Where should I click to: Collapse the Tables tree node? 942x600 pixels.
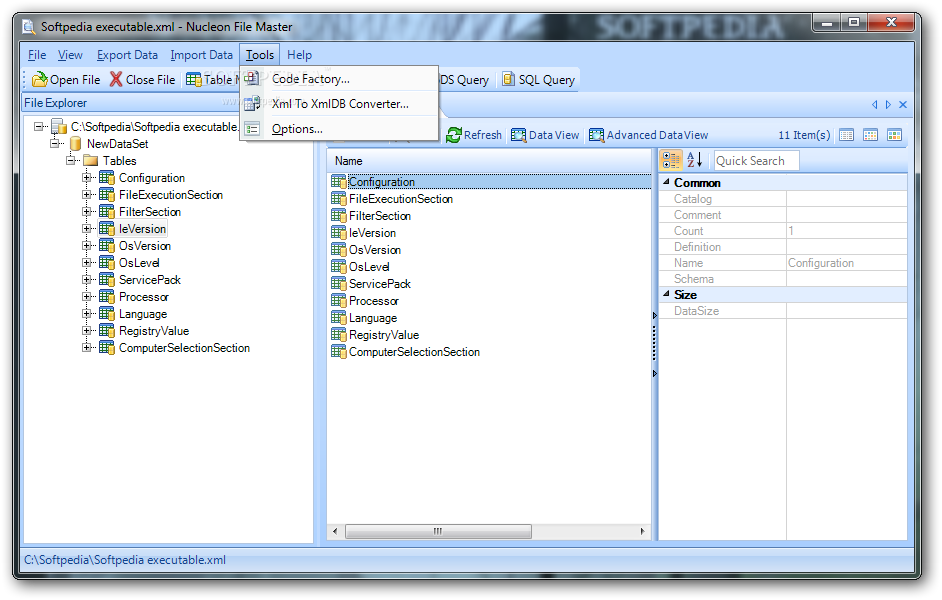tap(71, 160)
